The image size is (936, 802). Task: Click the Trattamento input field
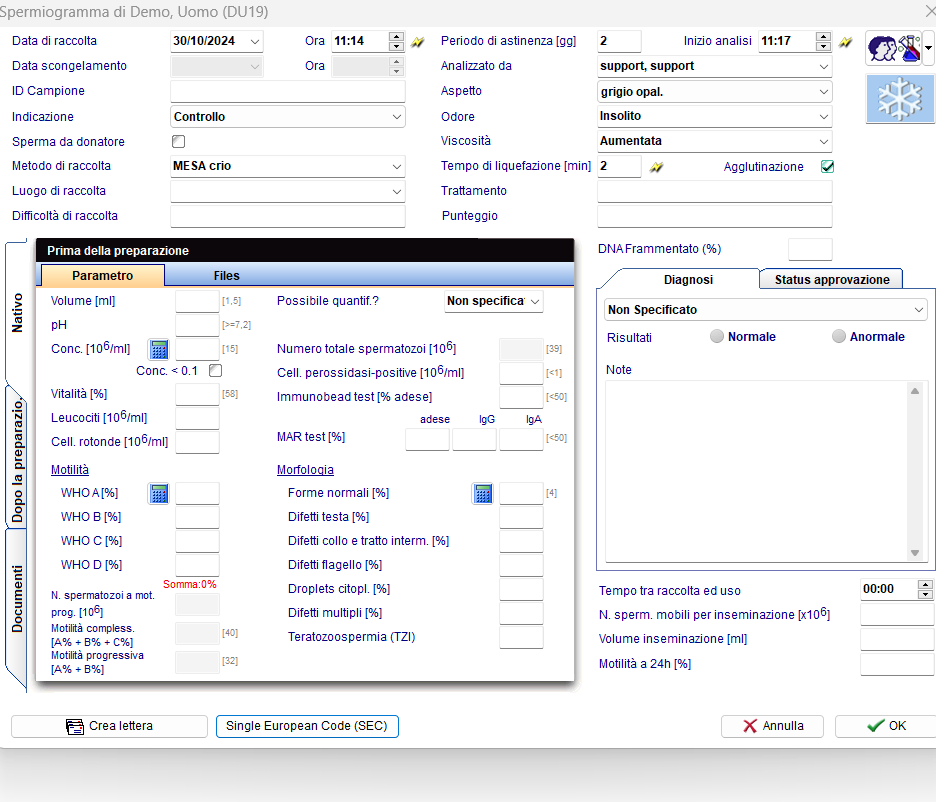(715, 192)
